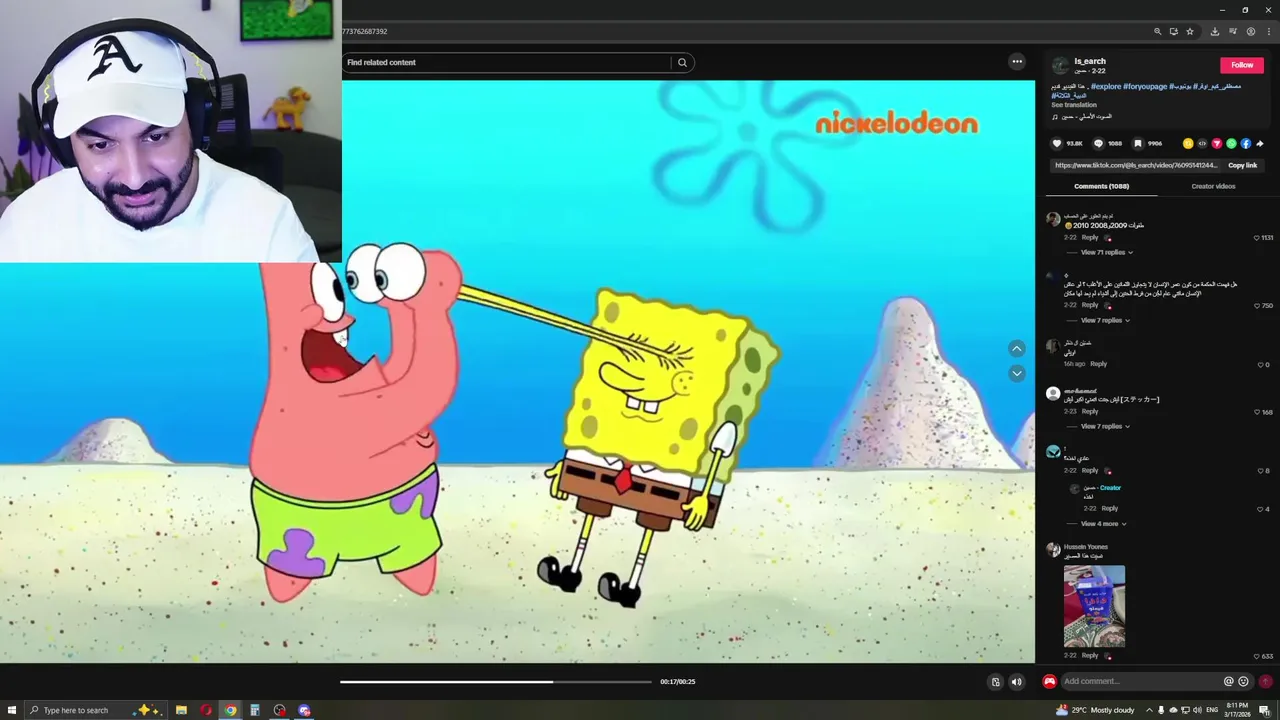Click the search magnifier in Find related content
The image size is (1280, 720).
pyautogui.click(x=682, y=62)
